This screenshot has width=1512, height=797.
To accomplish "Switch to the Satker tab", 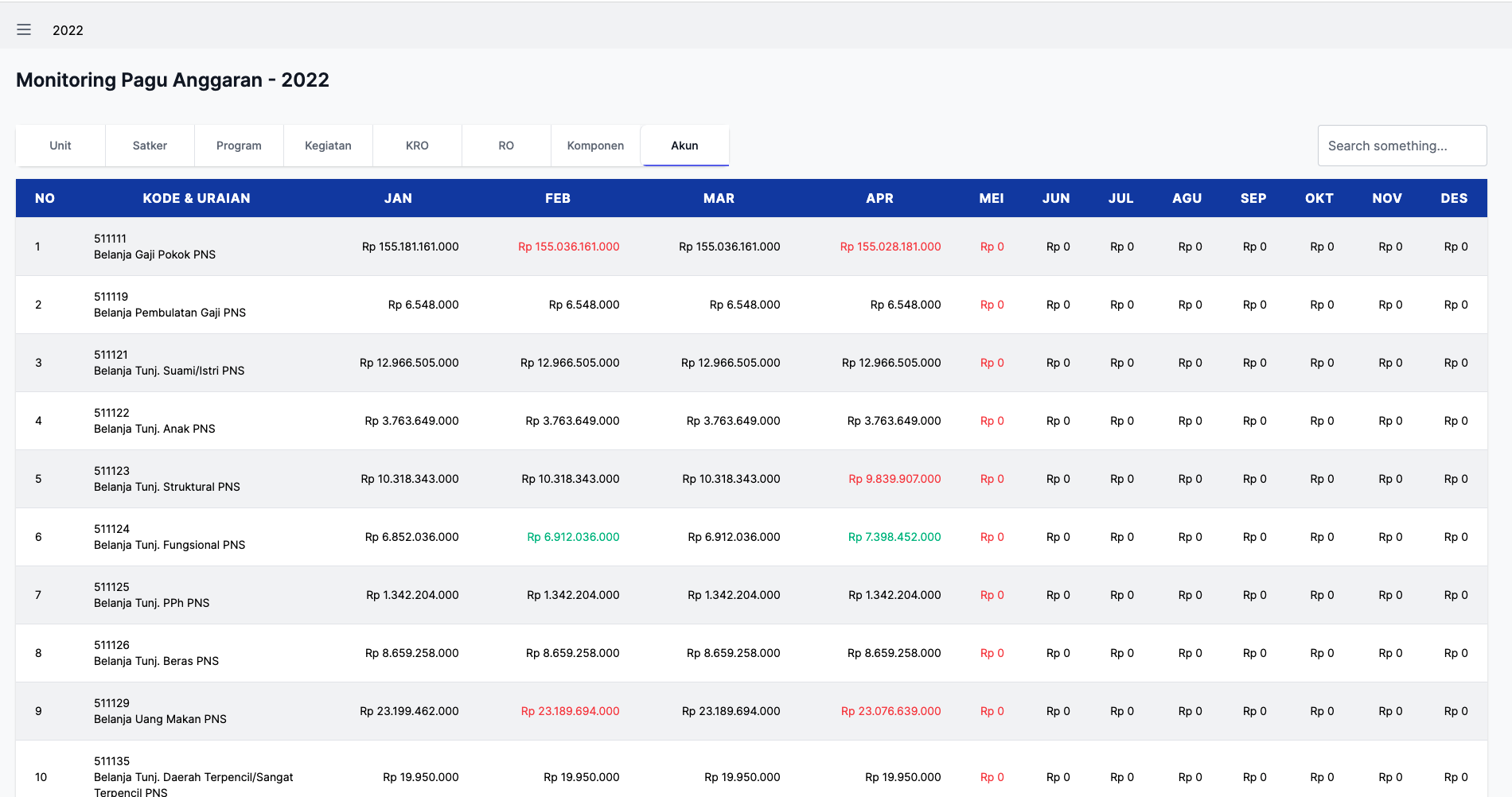I will (150, 146).
